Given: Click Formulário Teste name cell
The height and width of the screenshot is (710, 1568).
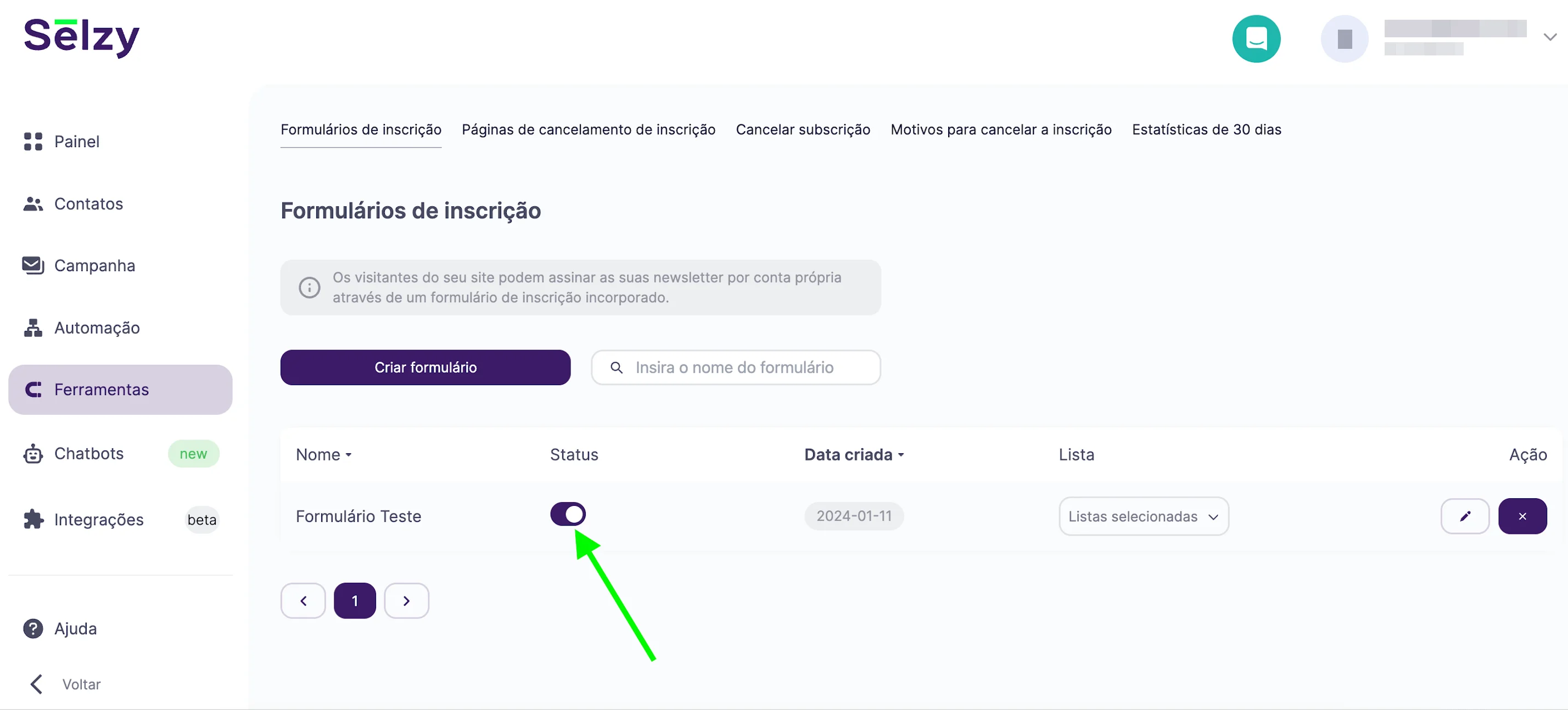Looking at the screenshot, I should (x=359, y=516).
